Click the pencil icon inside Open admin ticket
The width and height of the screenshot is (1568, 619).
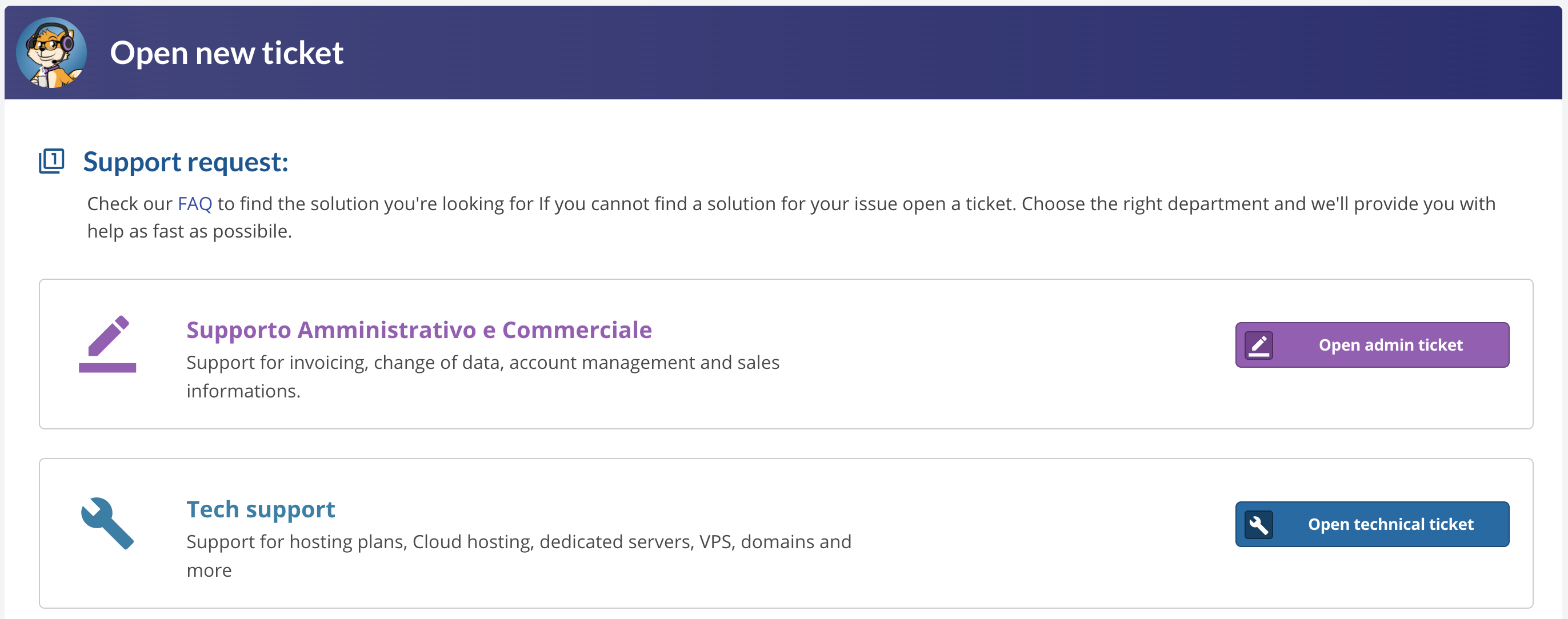pyautogui.click(x=1258, y=345)
